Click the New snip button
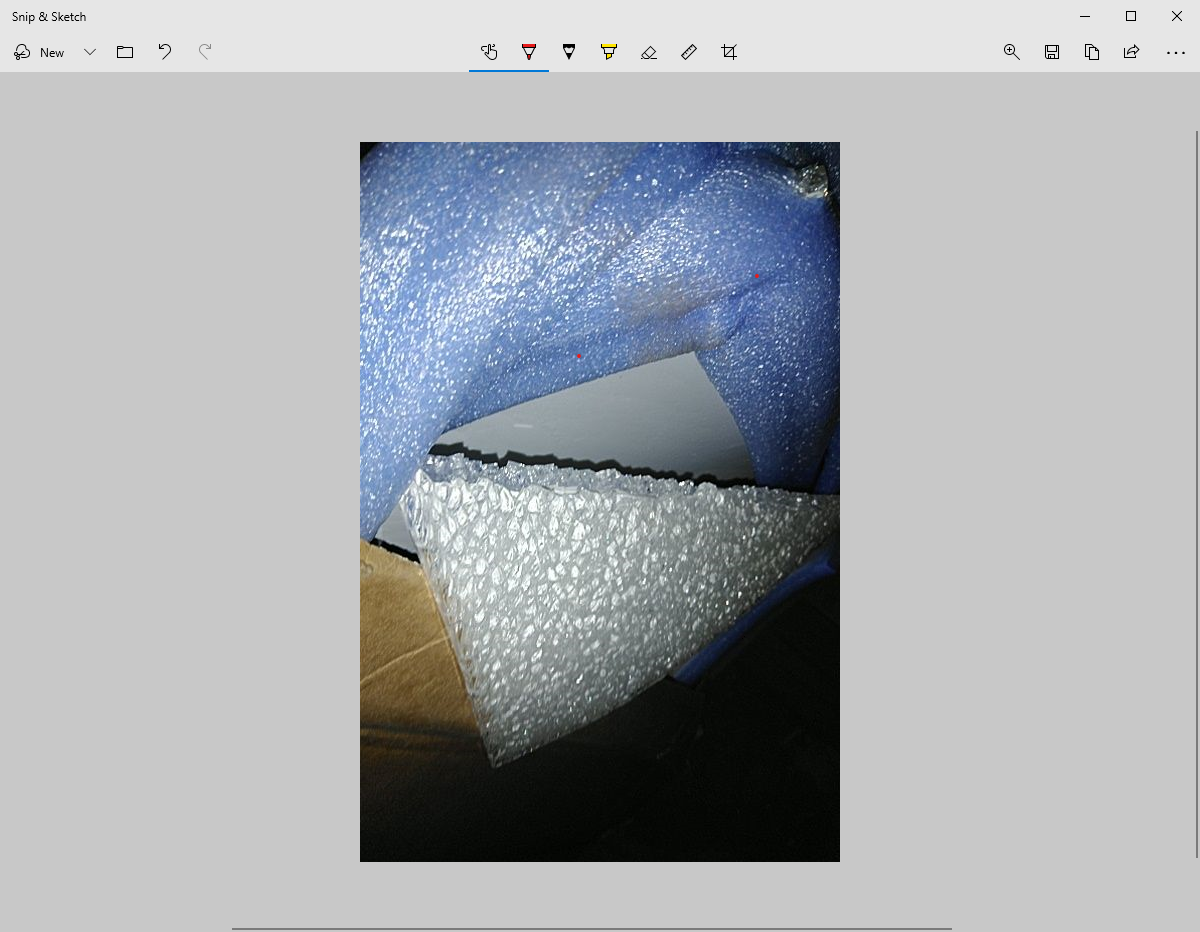The height and width of the screenshot is (932, 1200). [40, 52]
